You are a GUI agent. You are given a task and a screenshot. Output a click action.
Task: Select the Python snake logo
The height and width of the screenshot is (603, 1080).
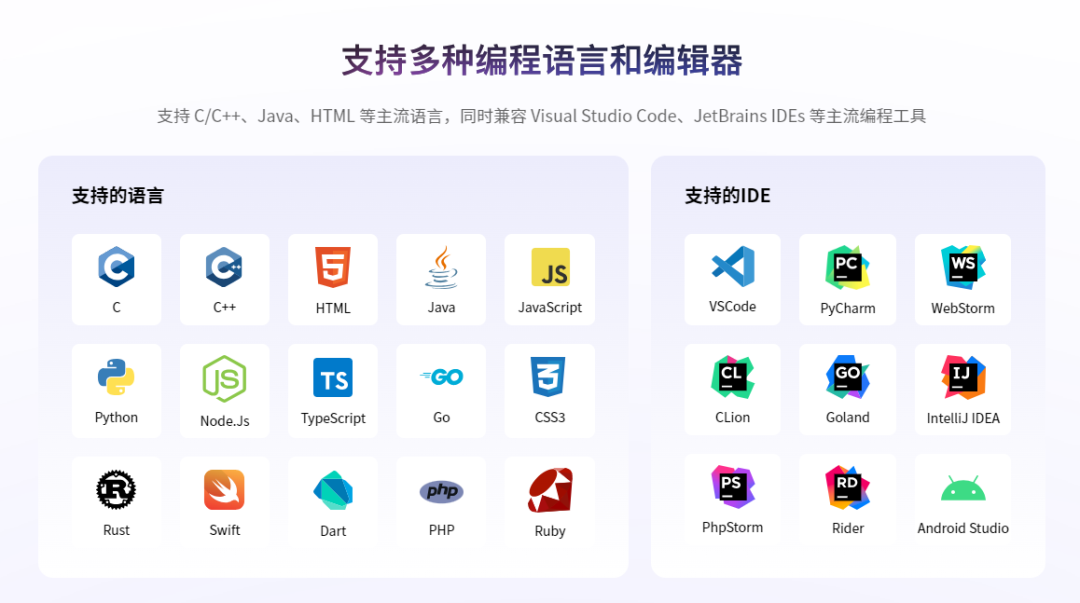point(116,377)
